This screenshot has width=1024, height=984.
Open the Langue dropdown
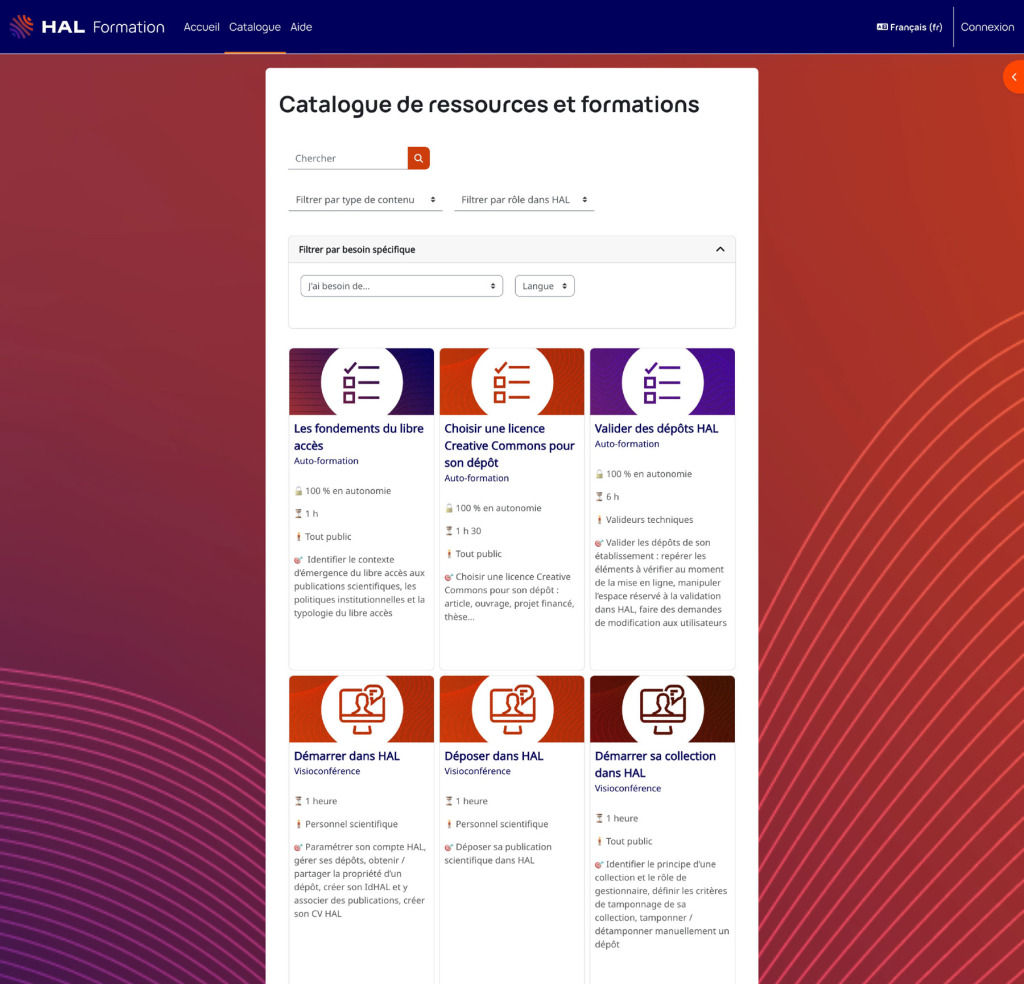(x=545, y=286)
